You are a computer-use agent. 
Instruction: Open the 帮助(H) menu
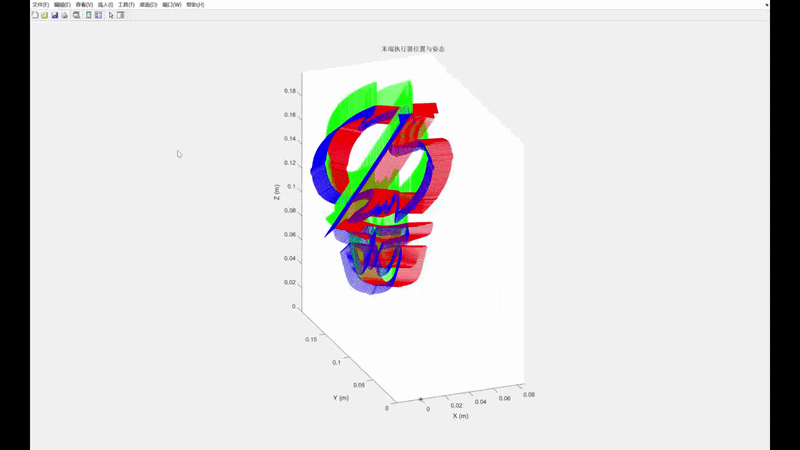point(195,5)
